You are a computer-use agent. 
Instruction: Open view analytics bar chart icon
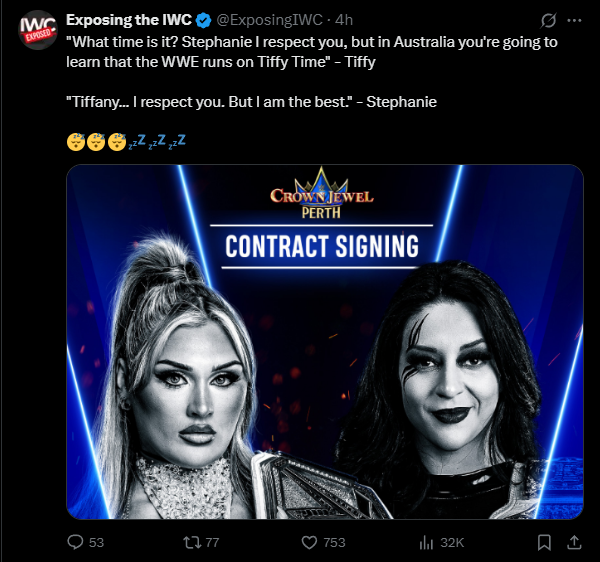pos(426,542)
